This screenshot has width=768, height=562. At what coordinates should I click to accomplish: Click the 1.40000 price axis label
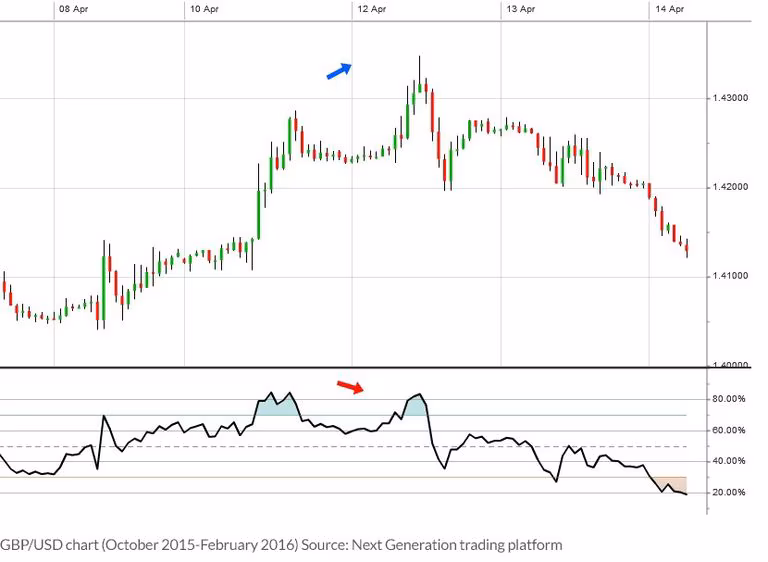(730, 366)
